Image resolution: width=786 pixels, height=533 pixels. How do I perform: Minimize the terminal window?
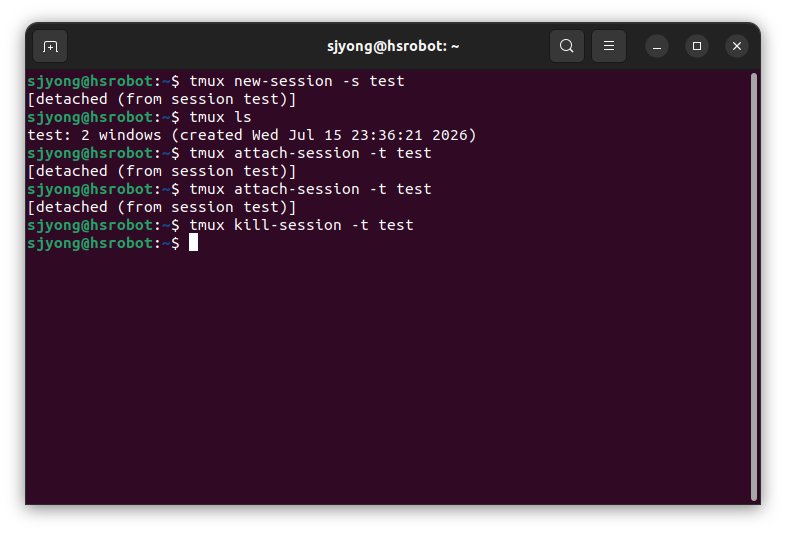tap(657, 47)
